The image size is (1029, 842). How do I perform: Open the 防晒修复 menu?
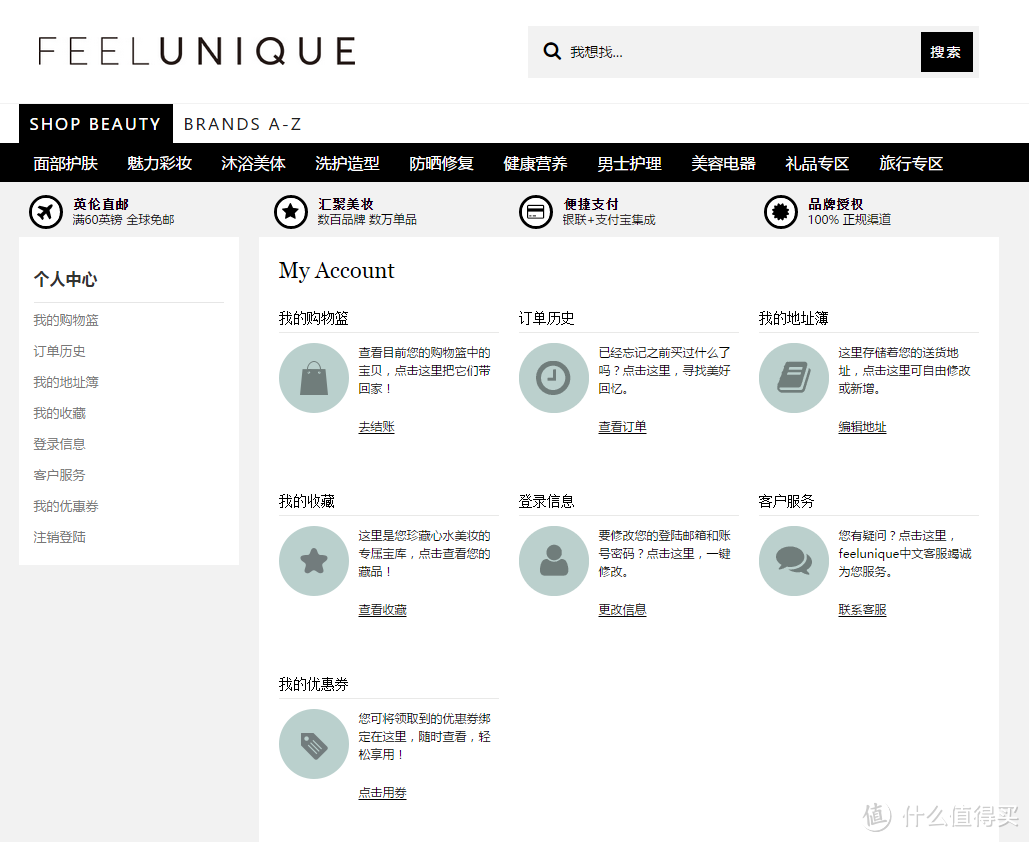(442, 163)
